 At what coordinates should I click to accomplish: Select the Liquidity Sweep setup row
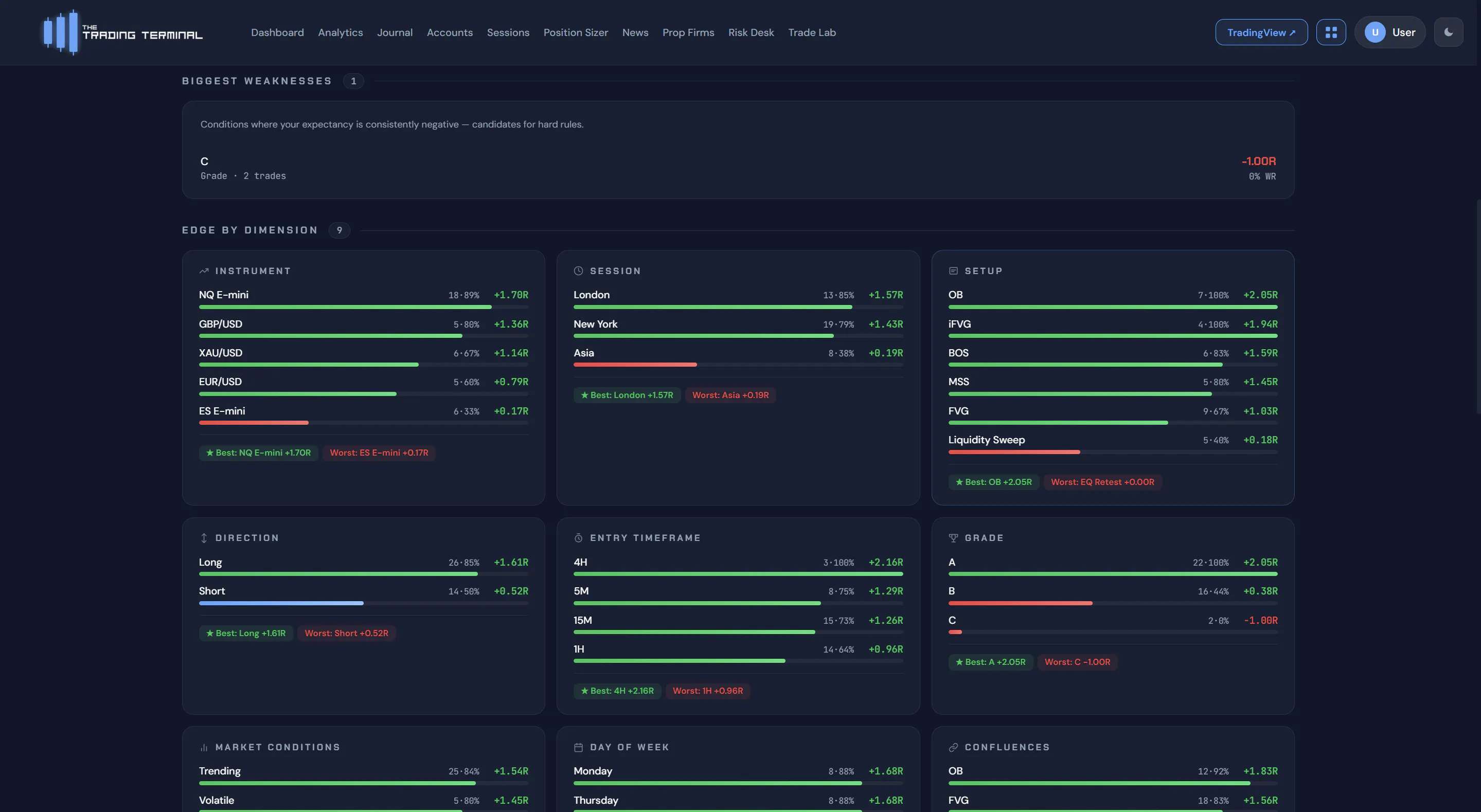pyautogui.click(x=1113, y=444)
